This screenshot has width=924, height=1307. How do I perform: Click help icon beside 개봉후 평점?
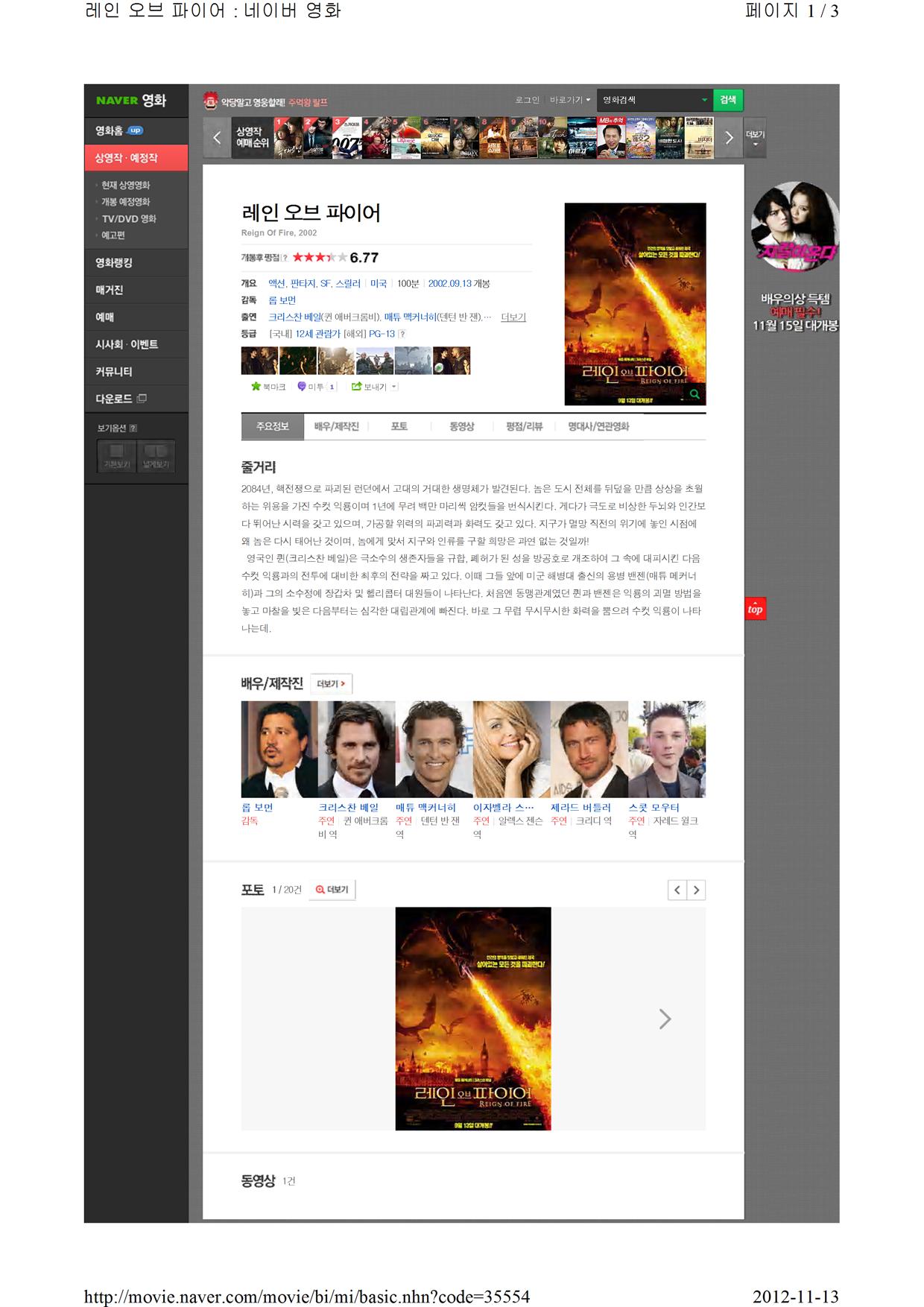point(285,258)
